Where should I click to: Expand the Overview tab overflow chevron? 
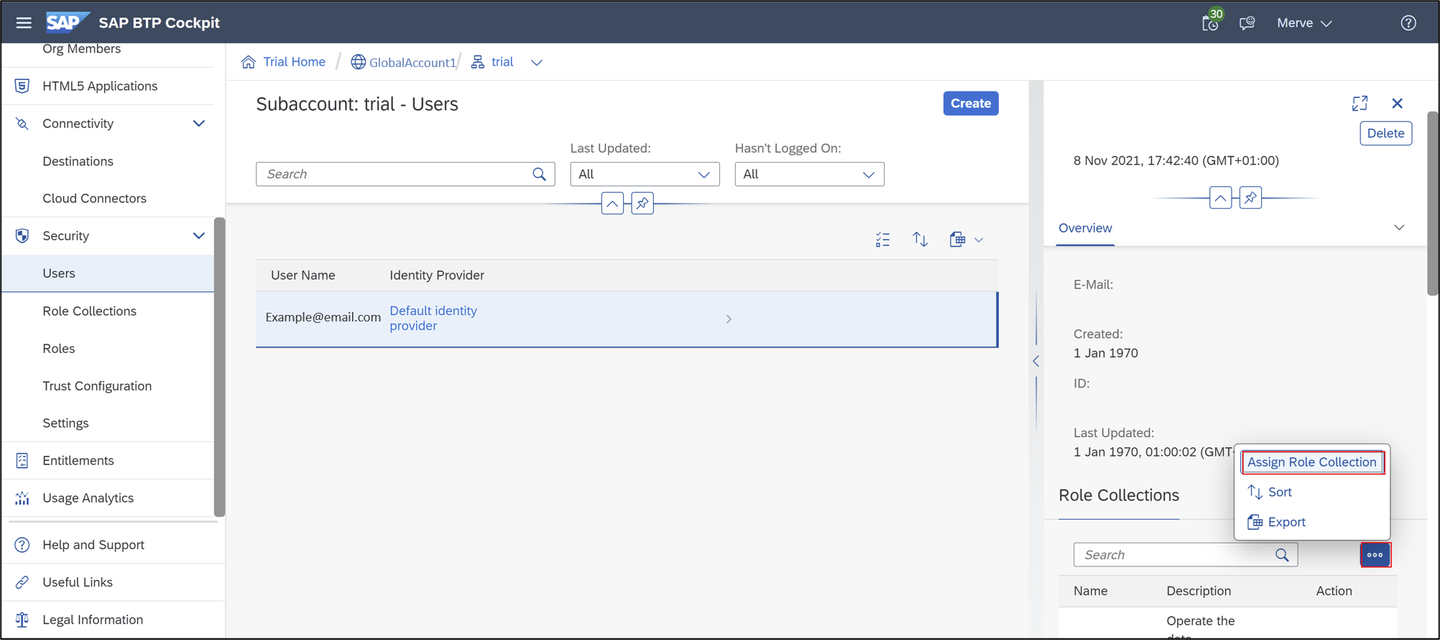click(1399, 228)
